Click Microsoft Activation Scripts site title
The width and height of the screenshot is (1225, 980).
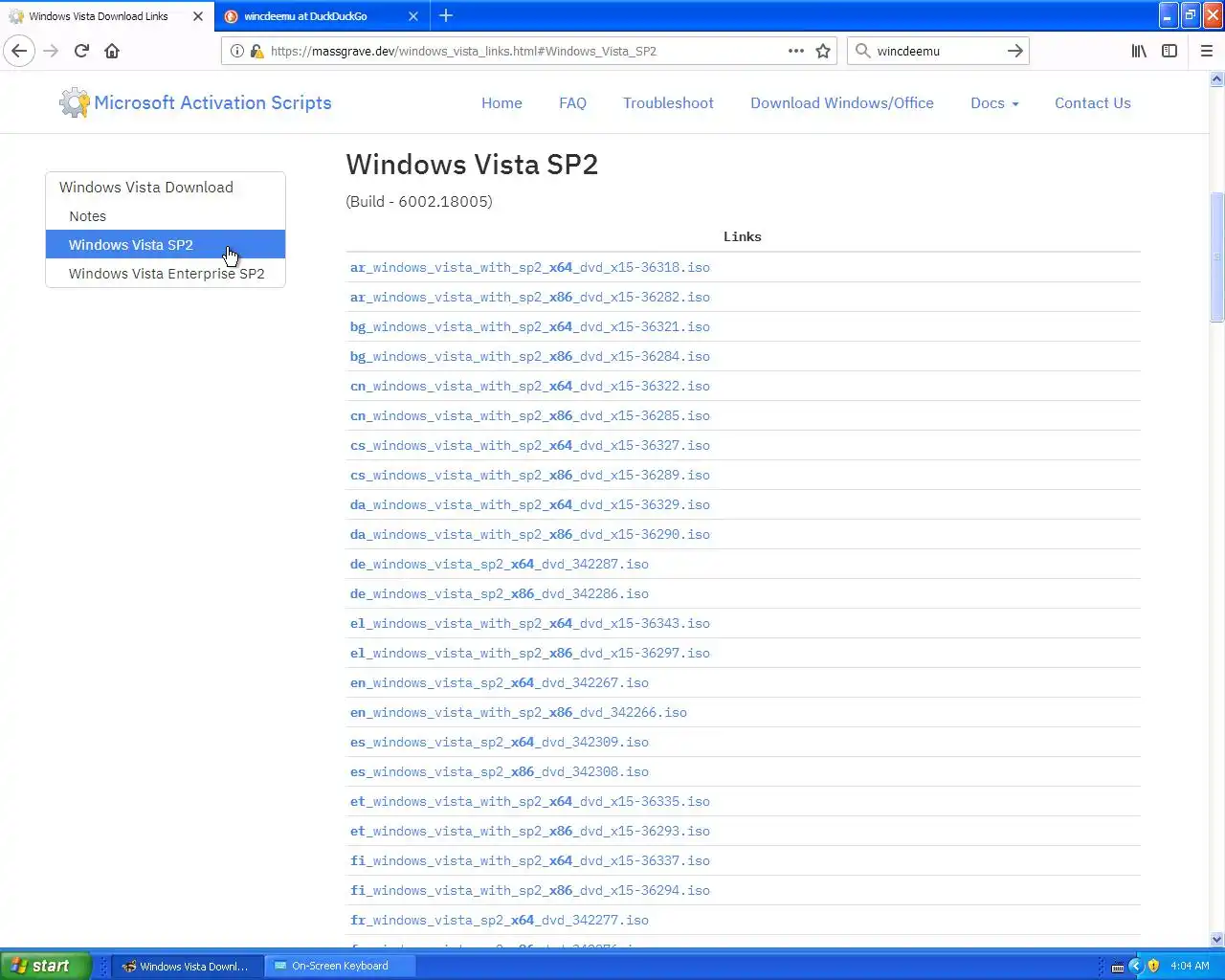(x=212, y=102)
